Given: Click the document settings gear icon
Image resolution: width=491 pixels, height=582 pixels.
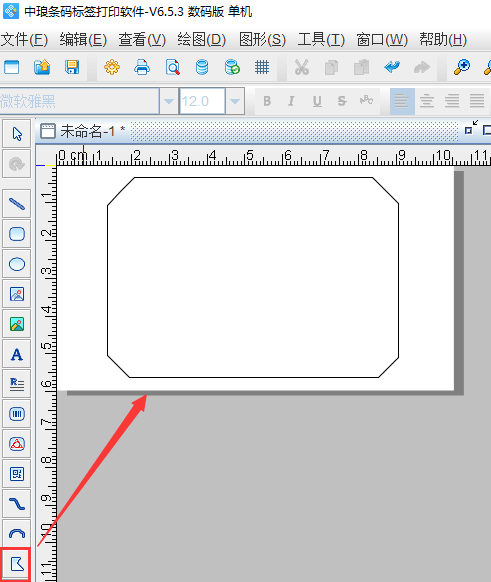Looking at the screenshot, I should point(112,68).
